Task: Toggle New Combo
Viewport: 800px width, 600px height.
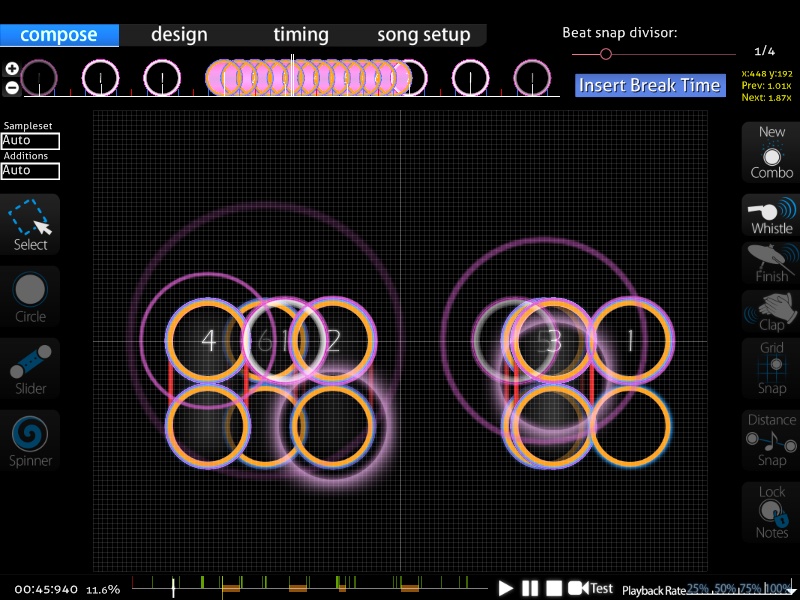Action: pos(771,152)
